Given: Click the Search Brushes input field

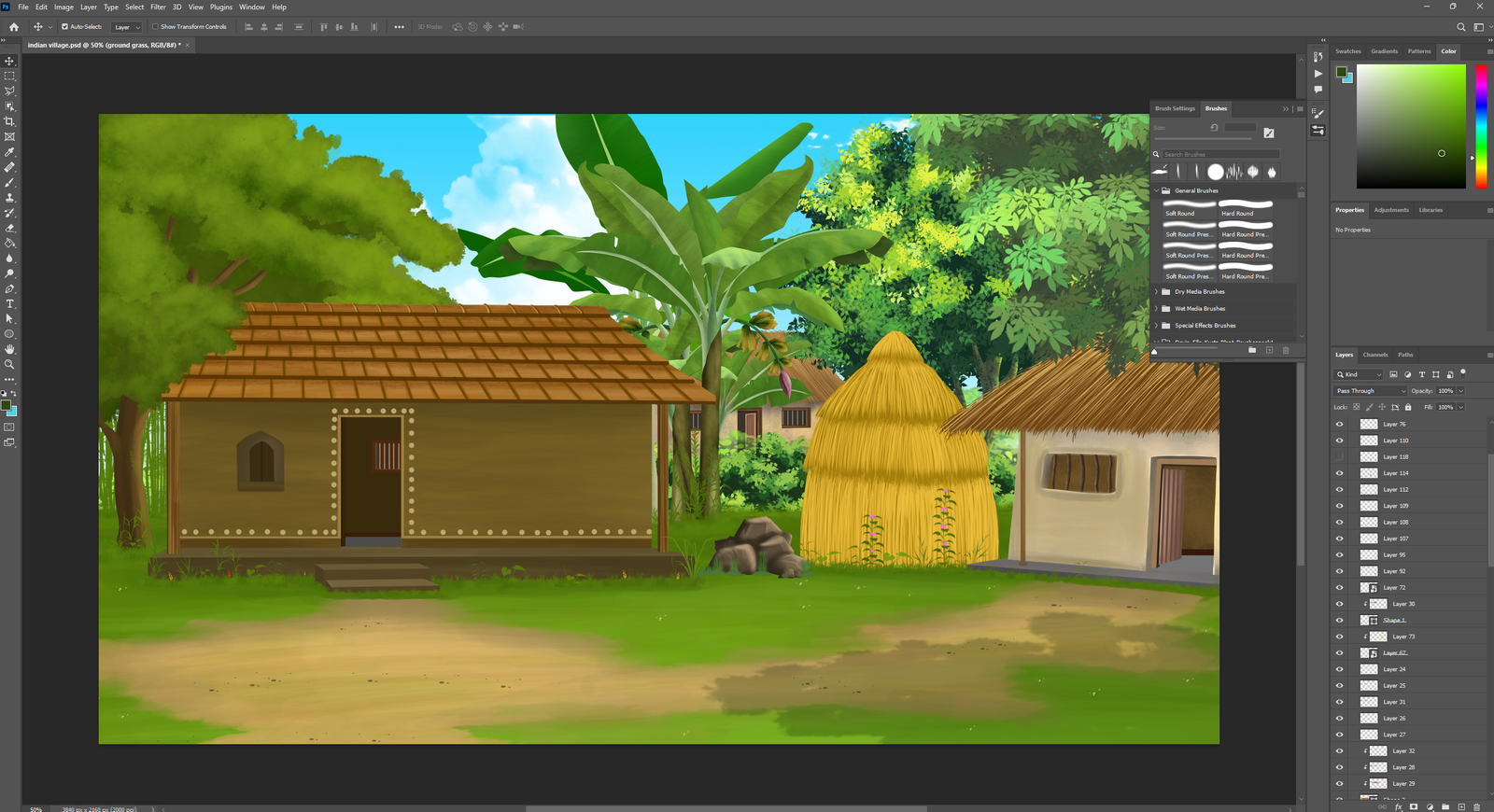Looking at the screenshot, I should (1219, 154).
